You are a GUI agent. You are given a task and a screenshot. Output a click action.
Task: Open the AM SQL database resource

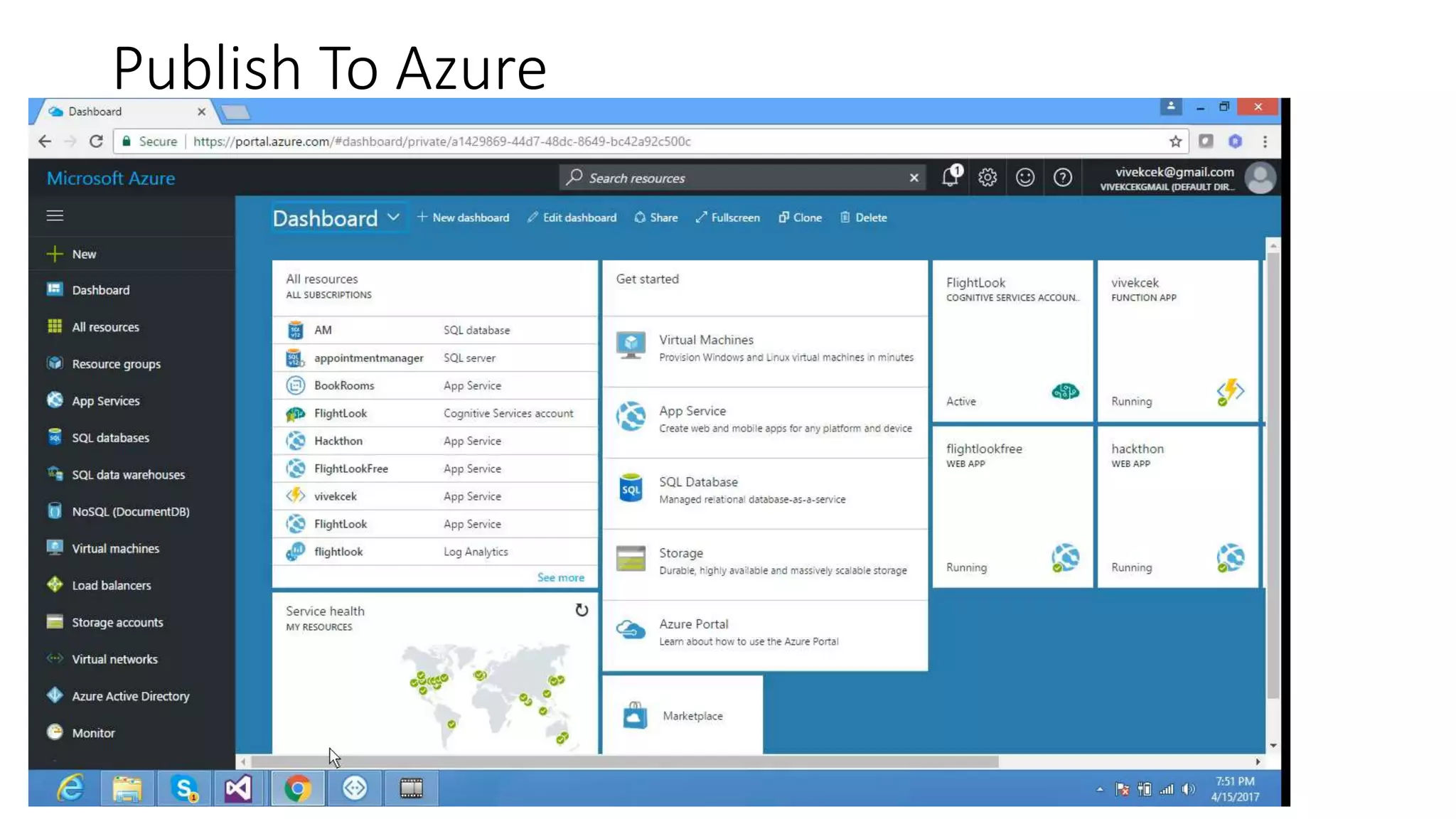[435, 330]
